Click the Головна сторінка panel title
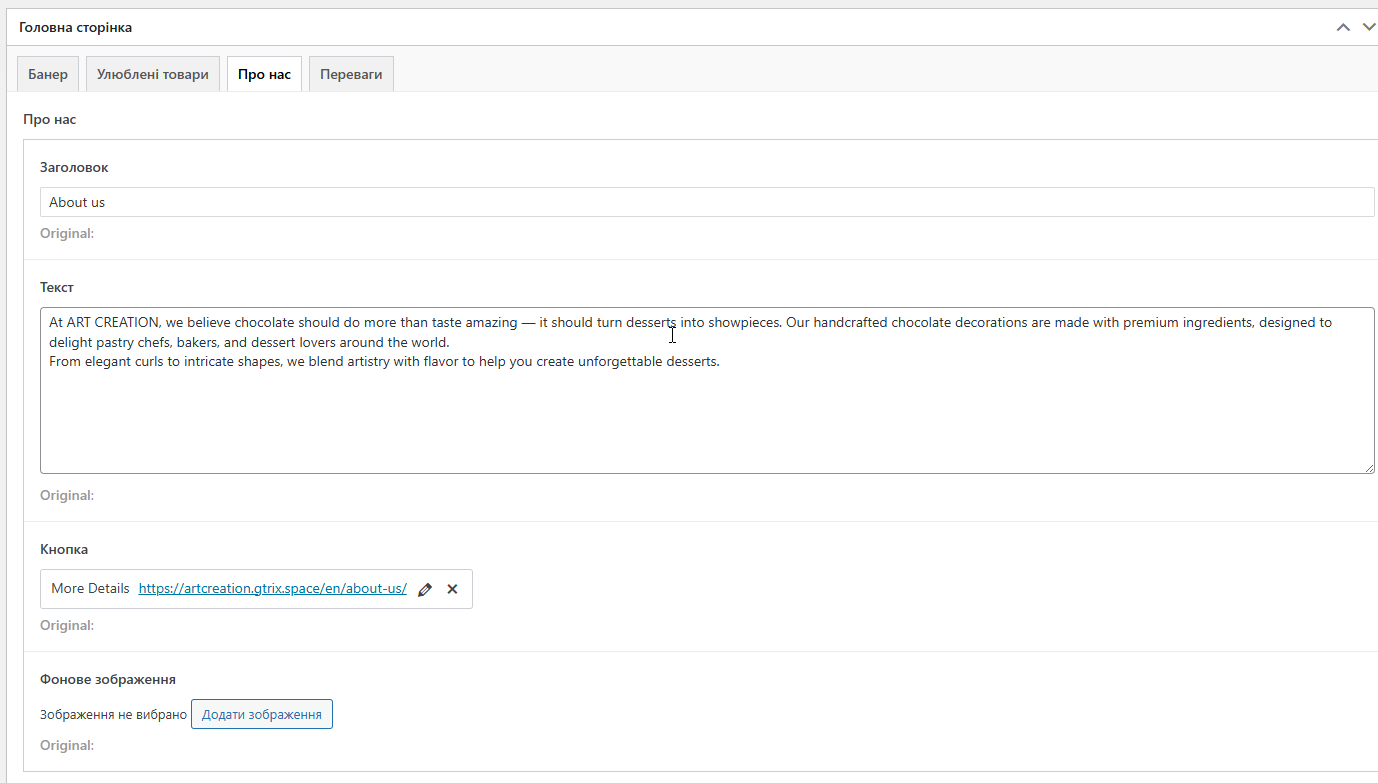Viewport: 1378px width, 783px height. [x=76, y=27]
